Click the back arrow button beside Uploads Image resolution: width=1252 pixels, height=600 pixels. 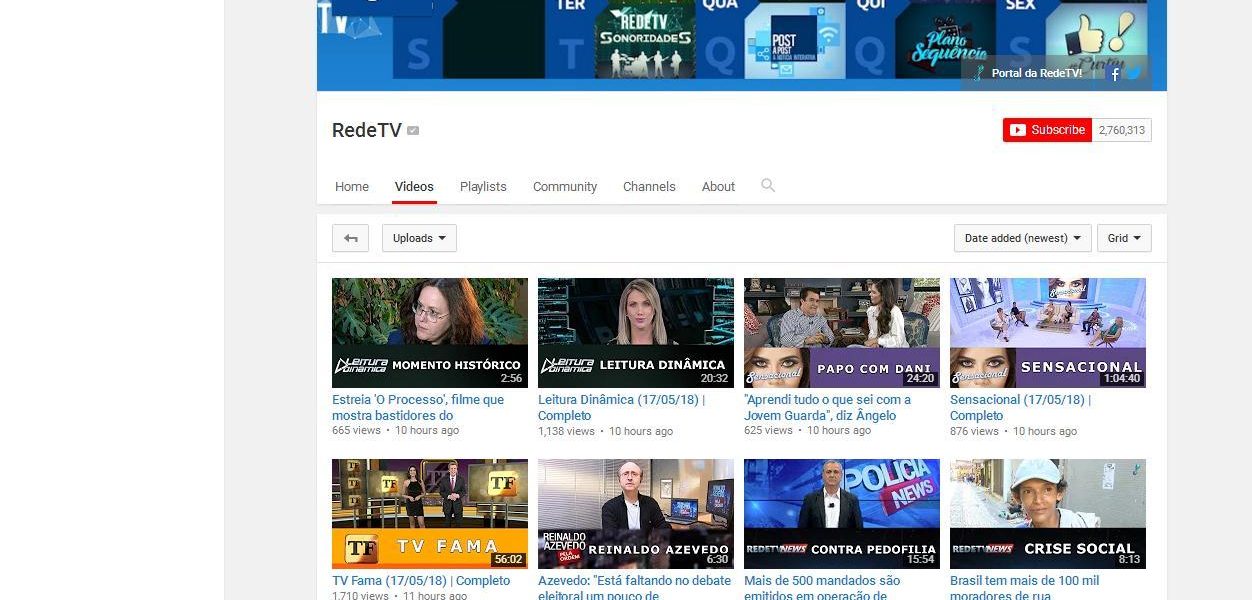coord(350,238)
